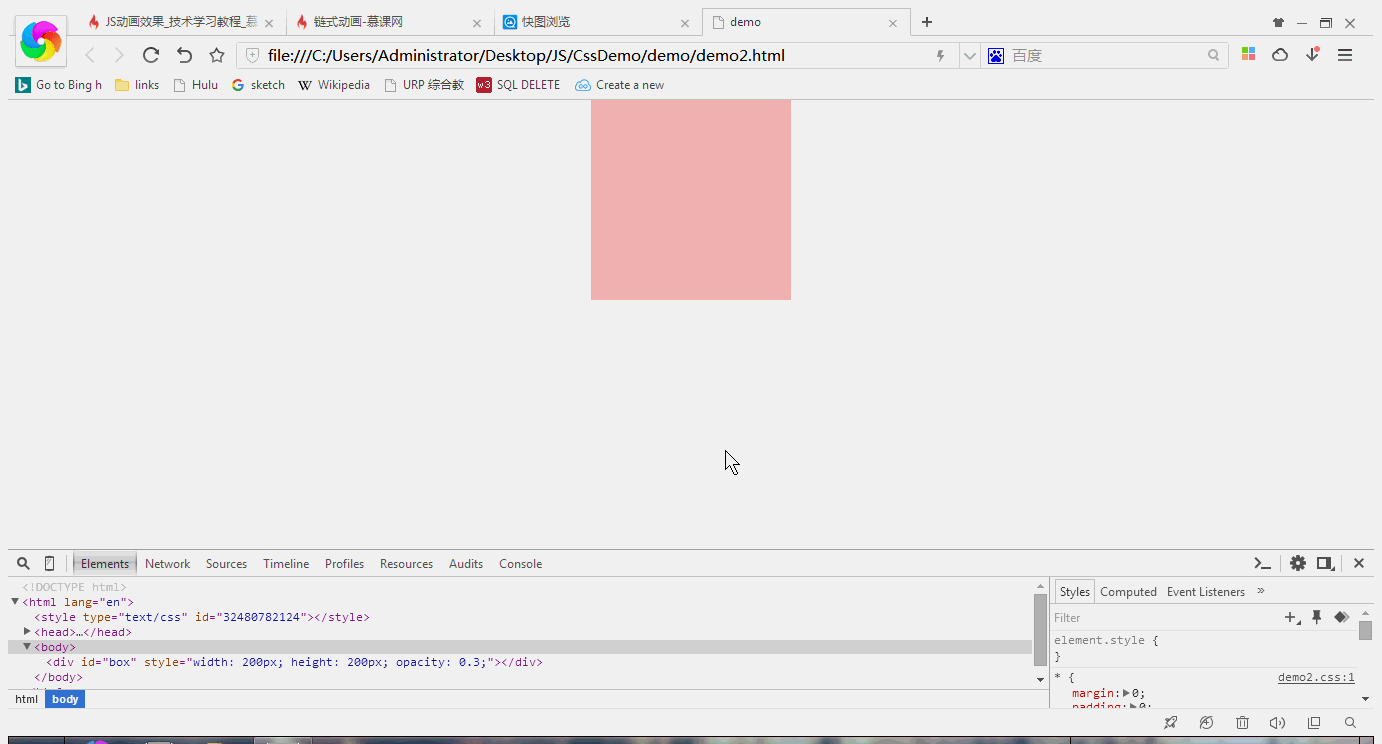Image resolution: width=1382 pixels, height=744 pixels.
Task: Select the style type="text/css" DOM node
Action: [x=202, y=617]
